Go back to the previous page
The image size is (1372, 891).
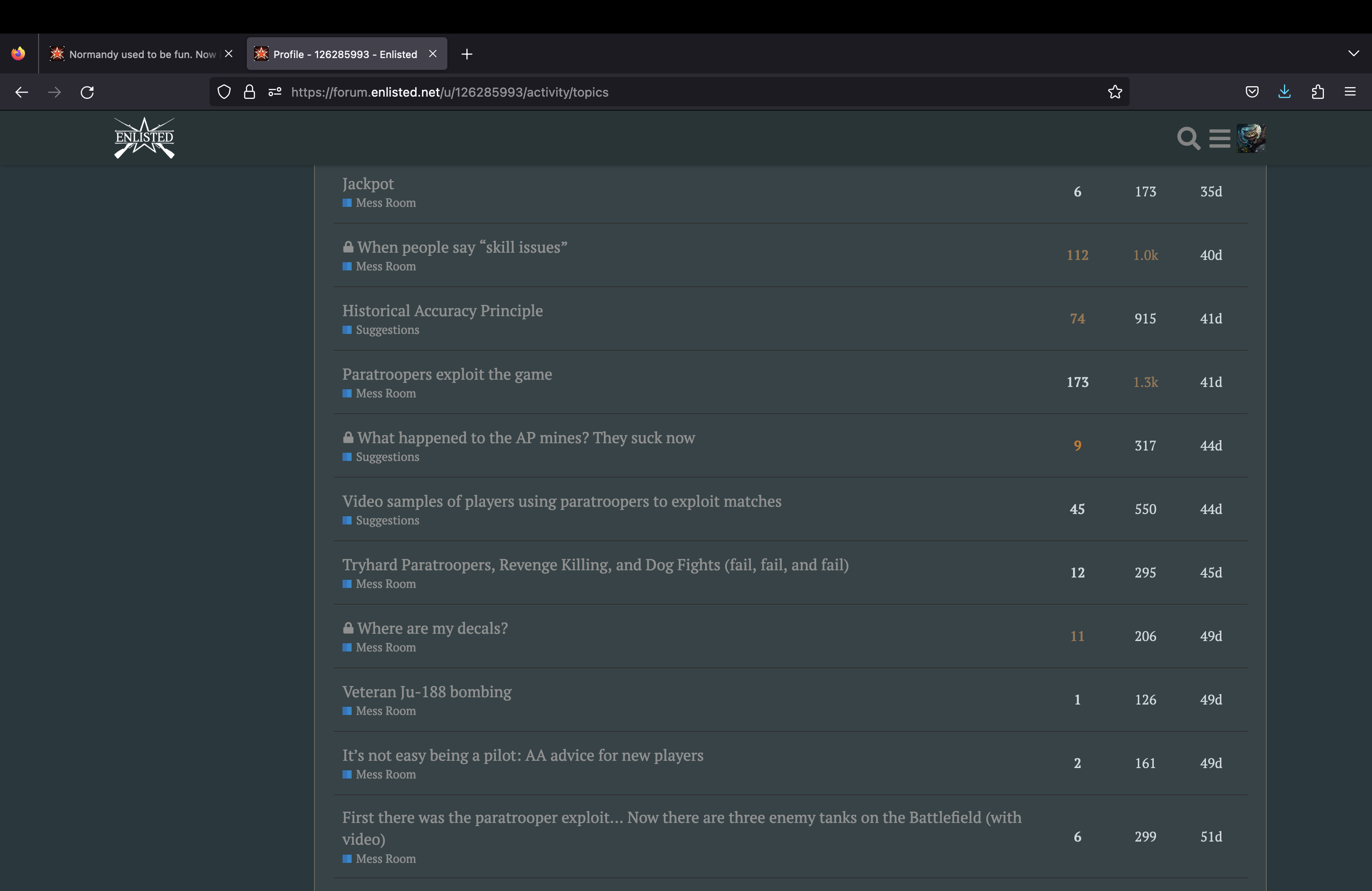22,92
